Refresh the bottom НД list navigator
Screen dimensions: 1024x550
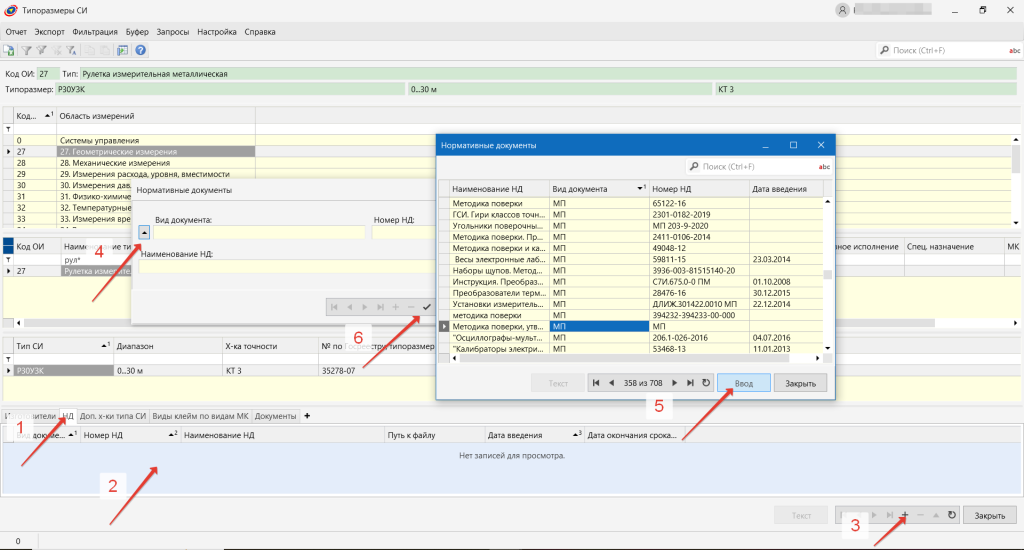(x=952, y=515)
